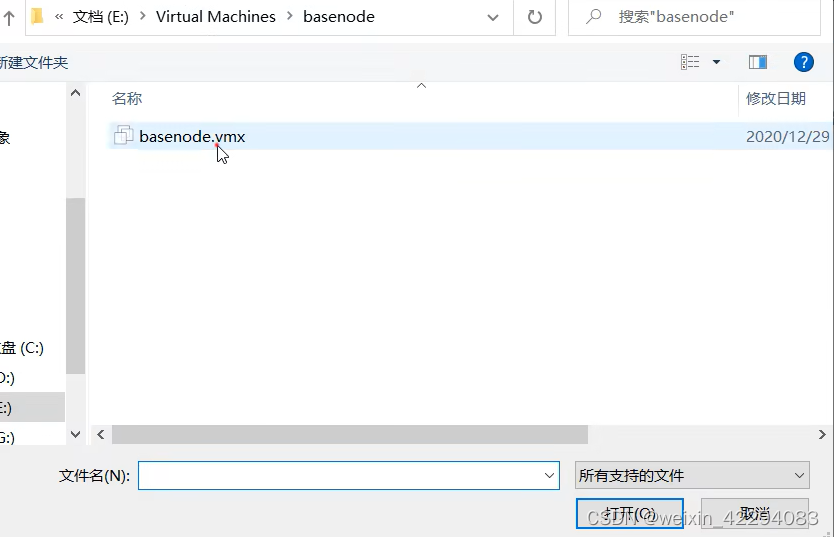Create a new folder with 新建文件夹
The image size is (834, 537).
tap(34, 63)
